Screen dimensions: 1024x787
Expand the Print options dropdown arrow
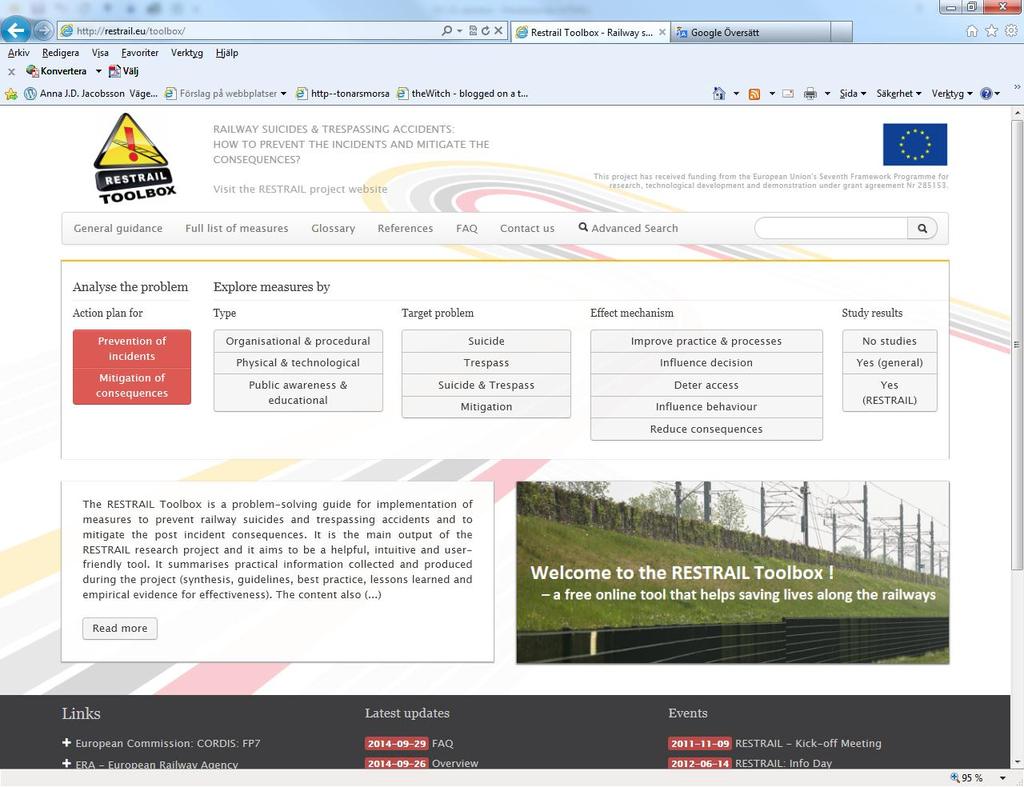point(827,94)
